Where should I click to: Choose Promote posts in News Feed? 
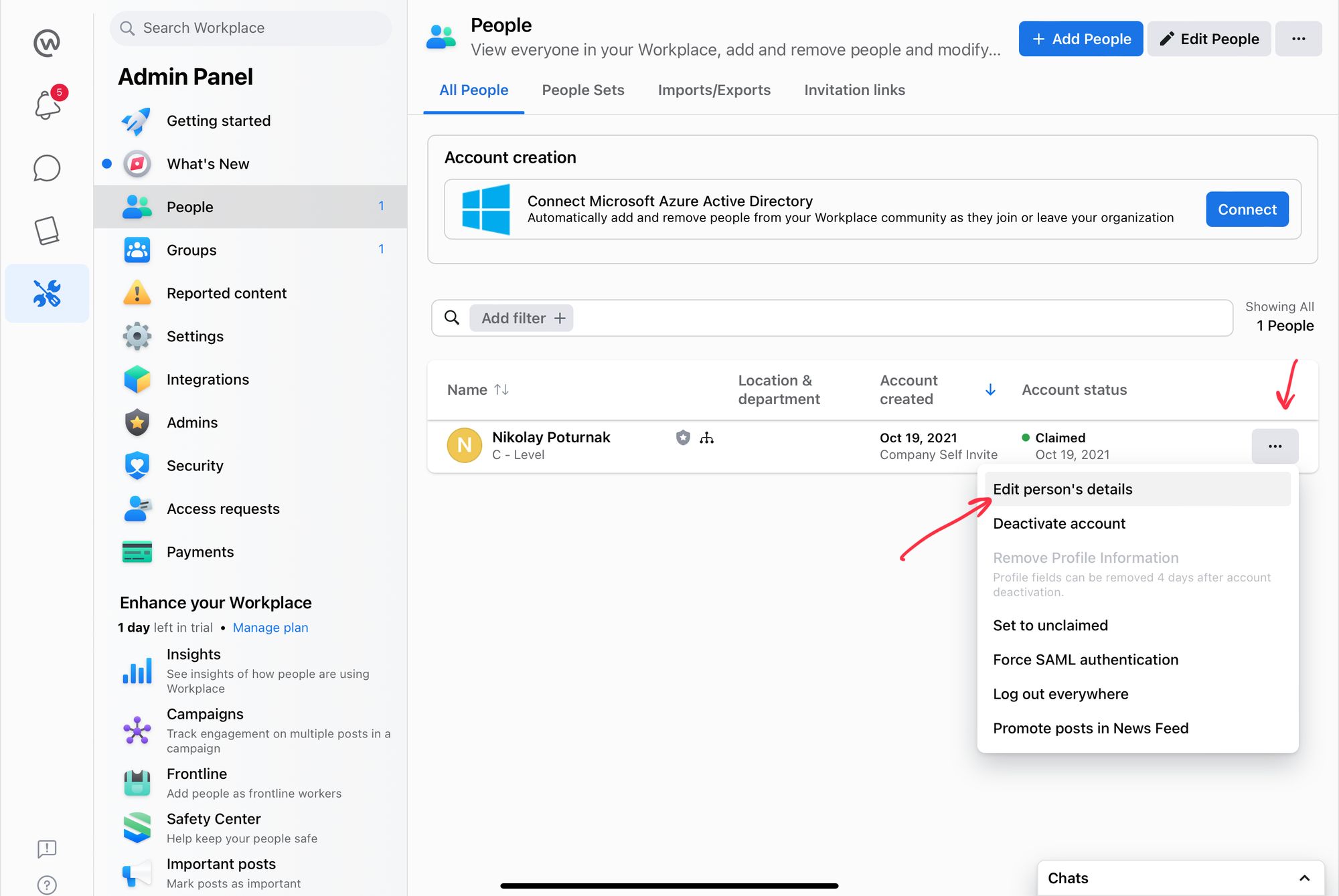[x=1137, y=728]
